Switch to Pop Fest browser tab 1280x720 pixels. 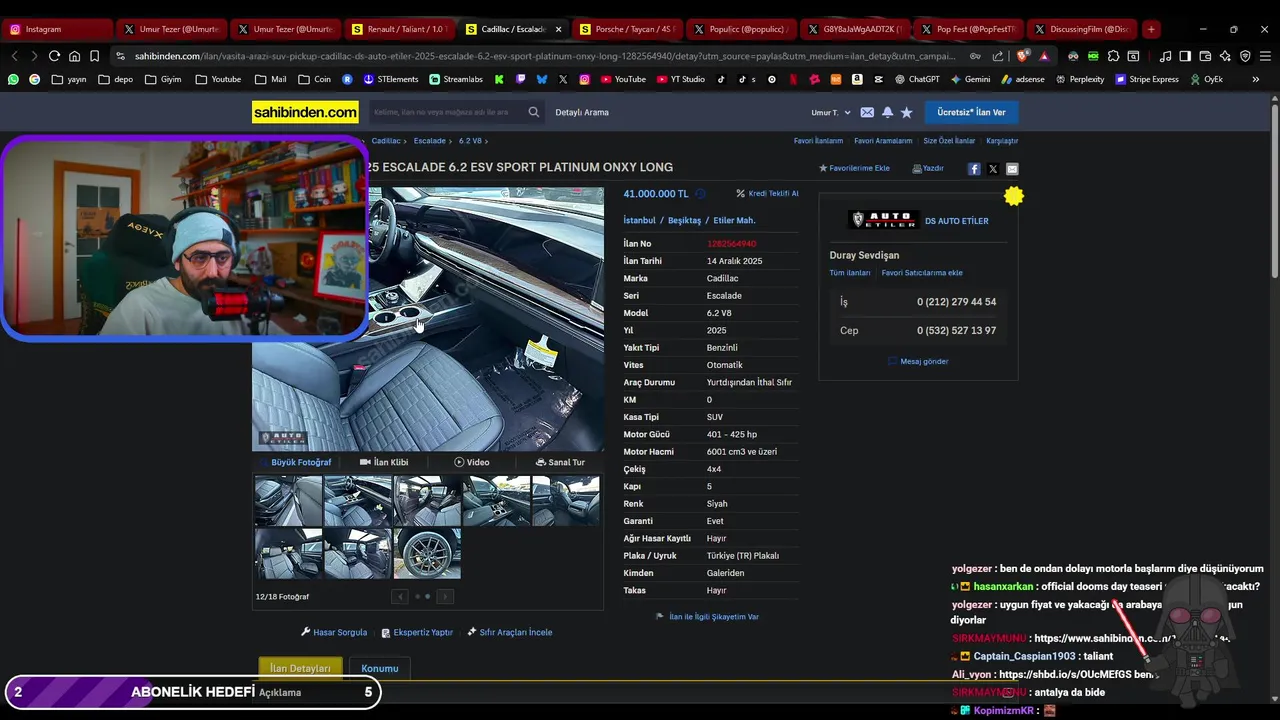point(968,29)
